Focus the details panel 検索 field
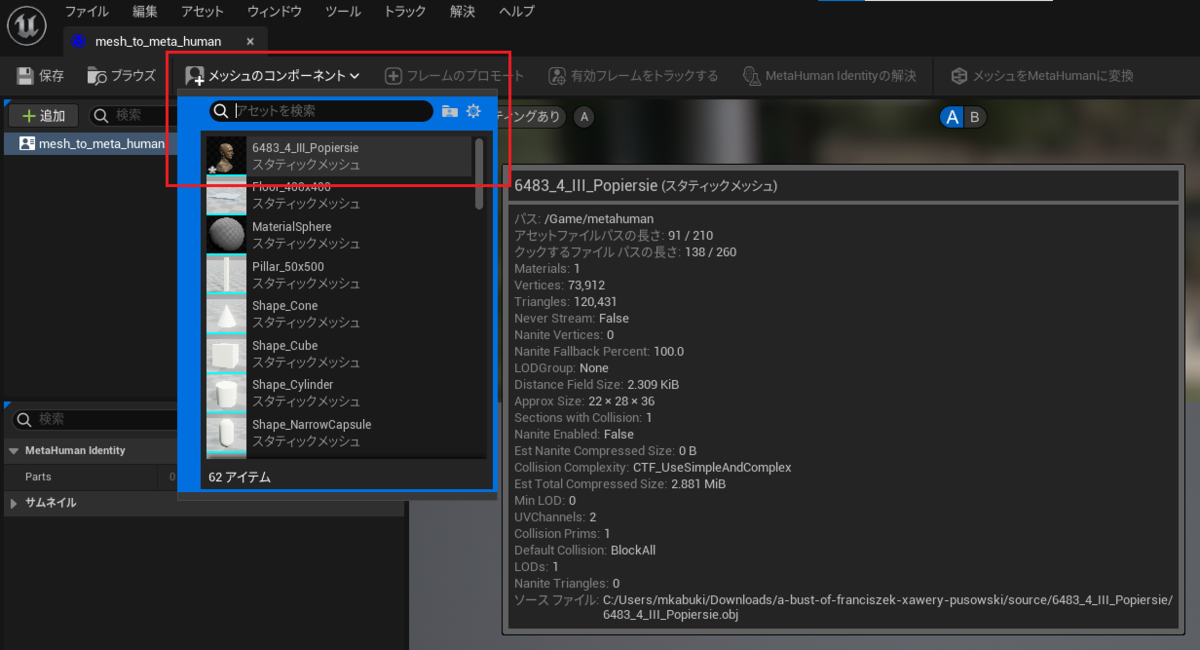The image size is (1200, 650). click(97, 419)
